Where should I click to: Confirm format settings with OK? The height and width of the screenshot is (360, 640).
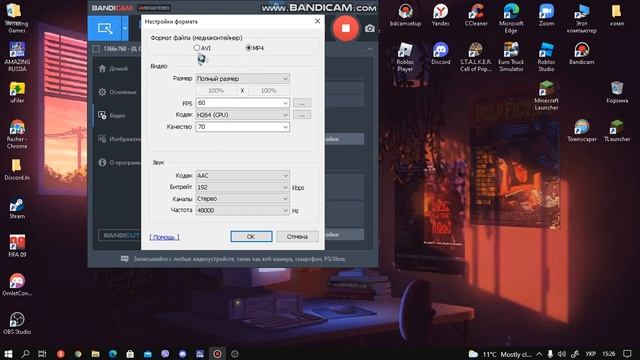click(x=251, y=236)
